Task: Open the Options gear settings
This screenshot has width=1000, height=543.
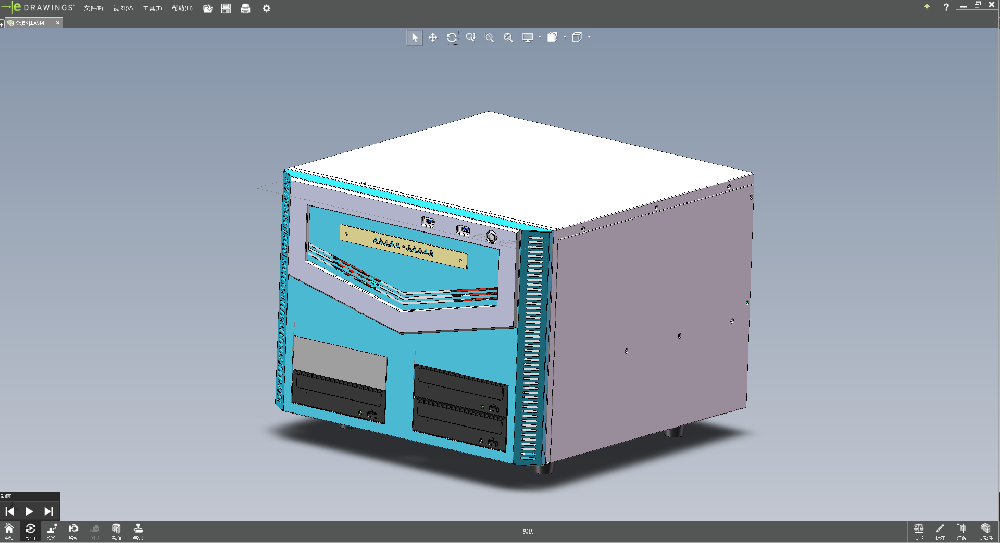Action: point(266,8)
